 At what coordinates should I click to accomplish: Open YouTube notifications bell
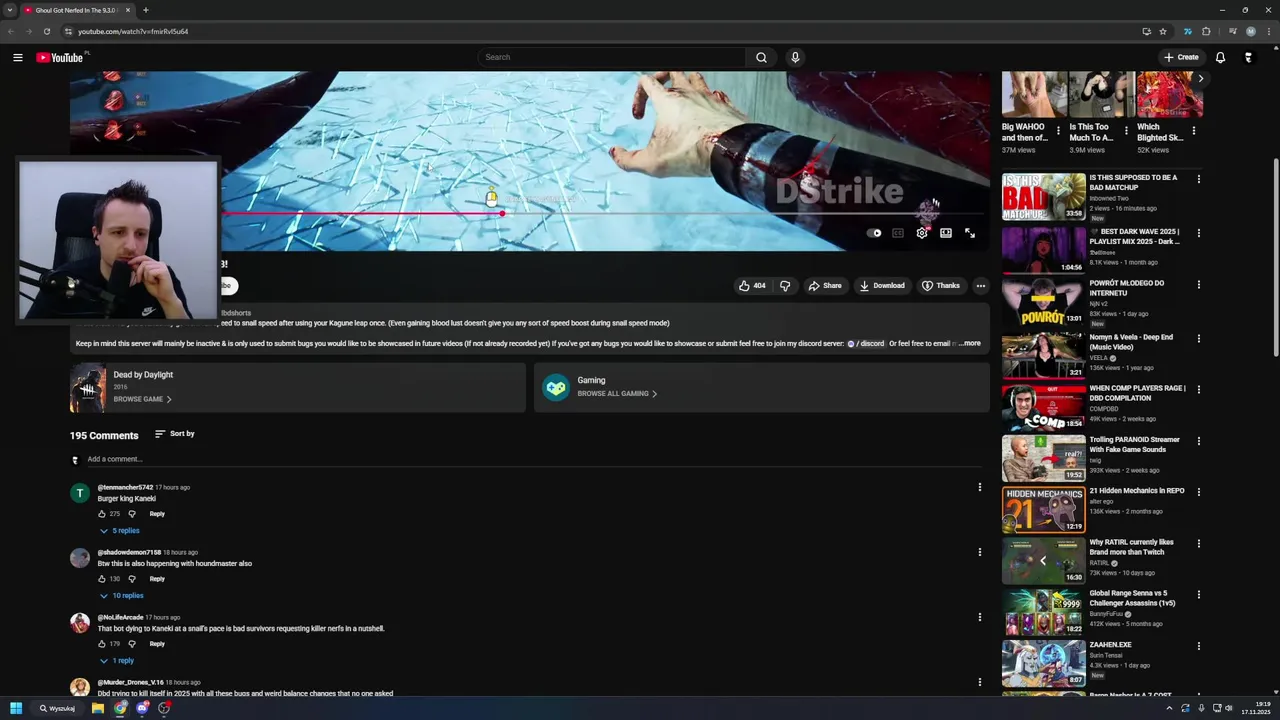point(1220,57)
